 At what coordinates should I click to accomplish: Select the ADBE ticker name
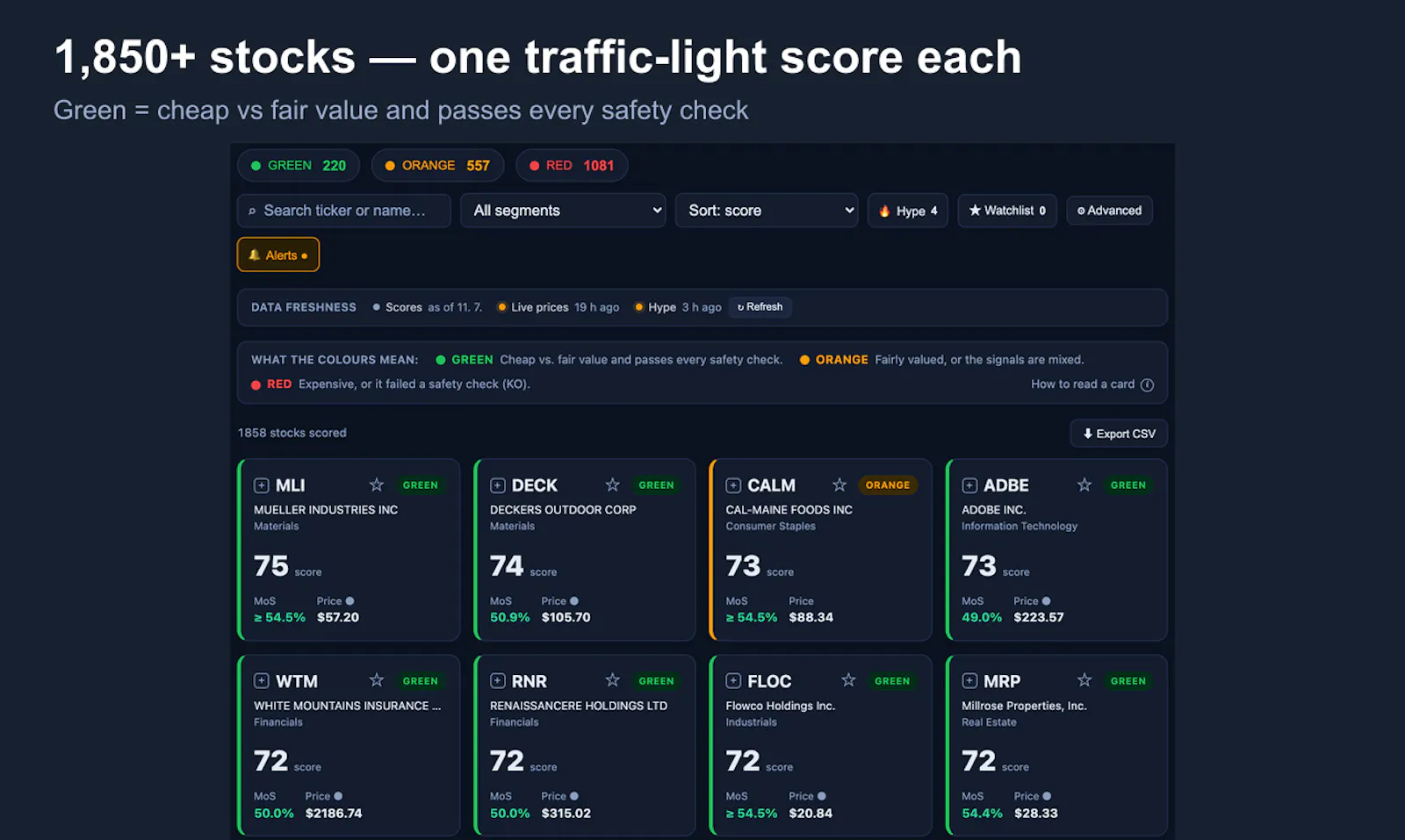click(1006, 485)
